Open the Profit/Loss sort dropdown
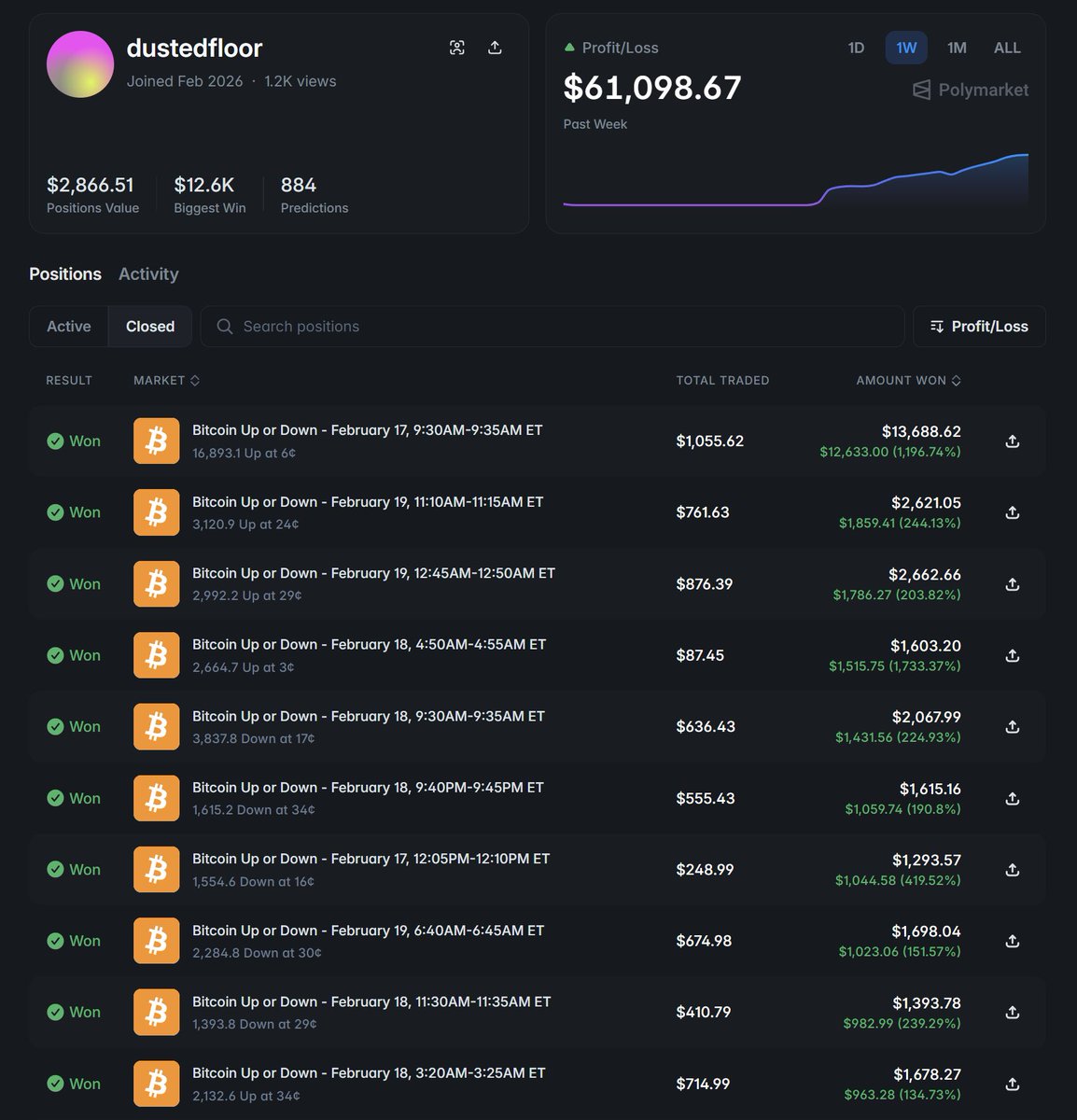Viewport: 1077px width, 1120px height. click(x=979, y=327)
